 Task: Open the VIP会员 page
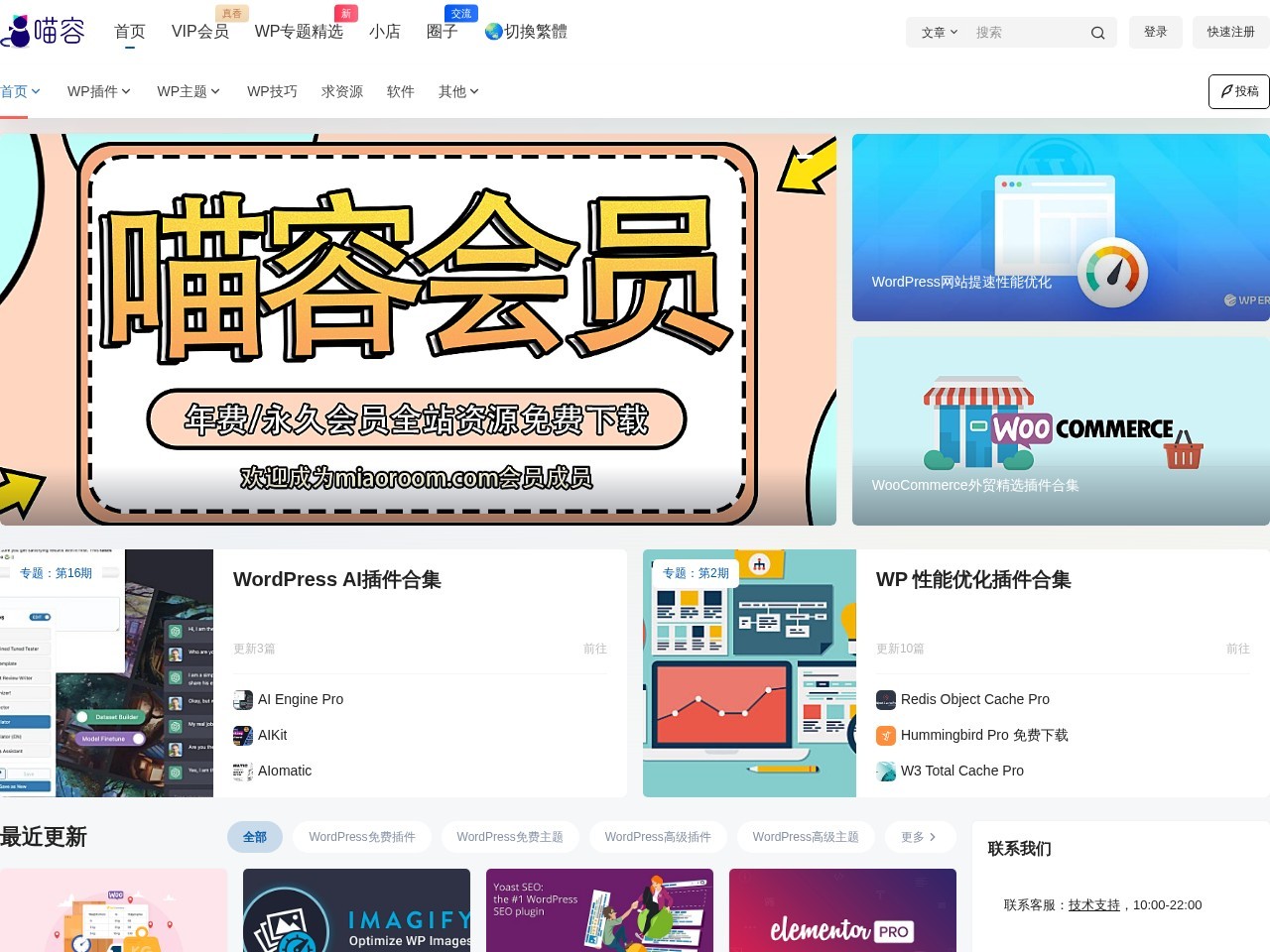coord(200,32)
